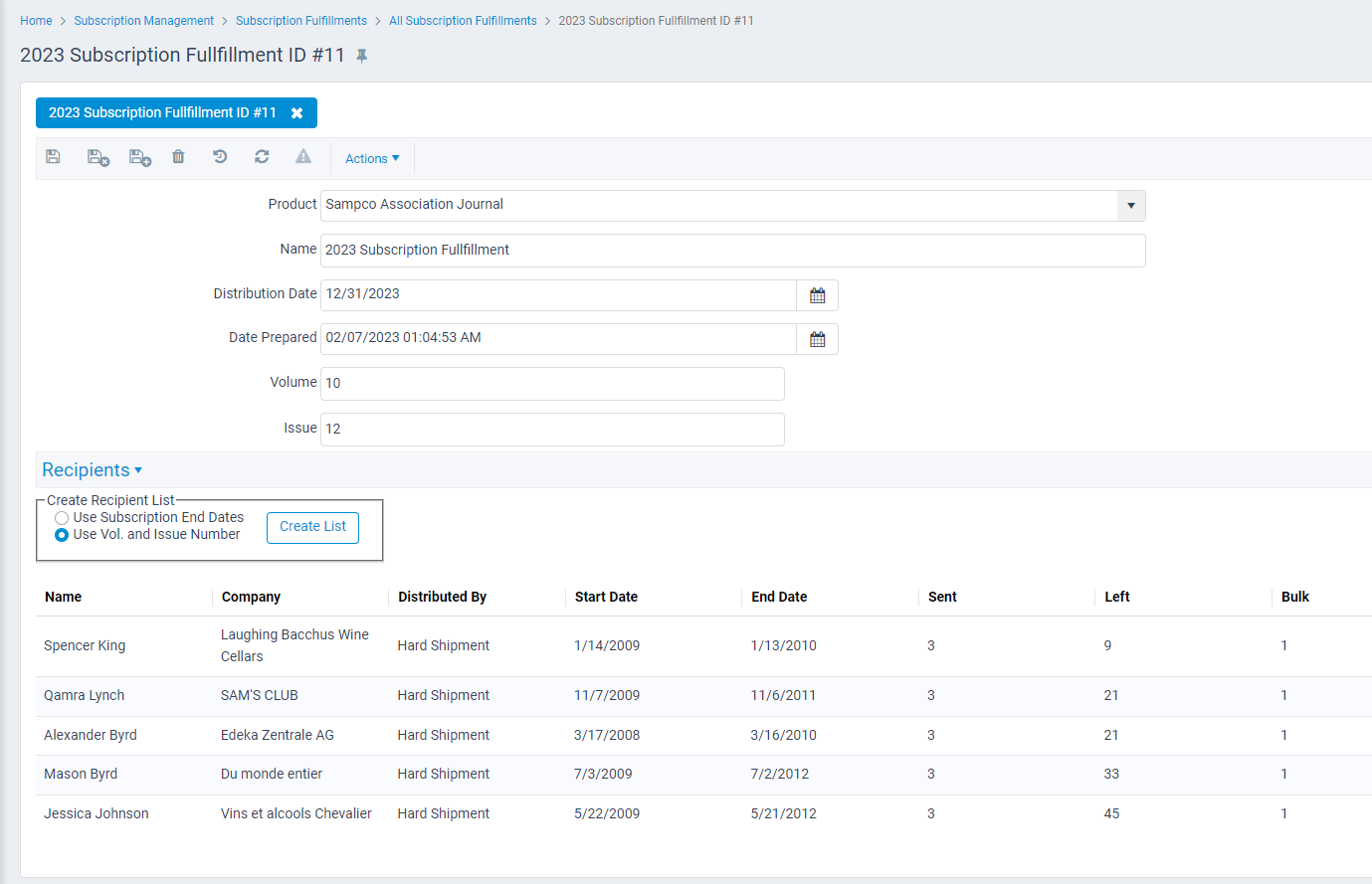This screenshot has width=1372, height=884.
Task: Click end date 11/6/2011 cell
Action: (x=783, y=696)
